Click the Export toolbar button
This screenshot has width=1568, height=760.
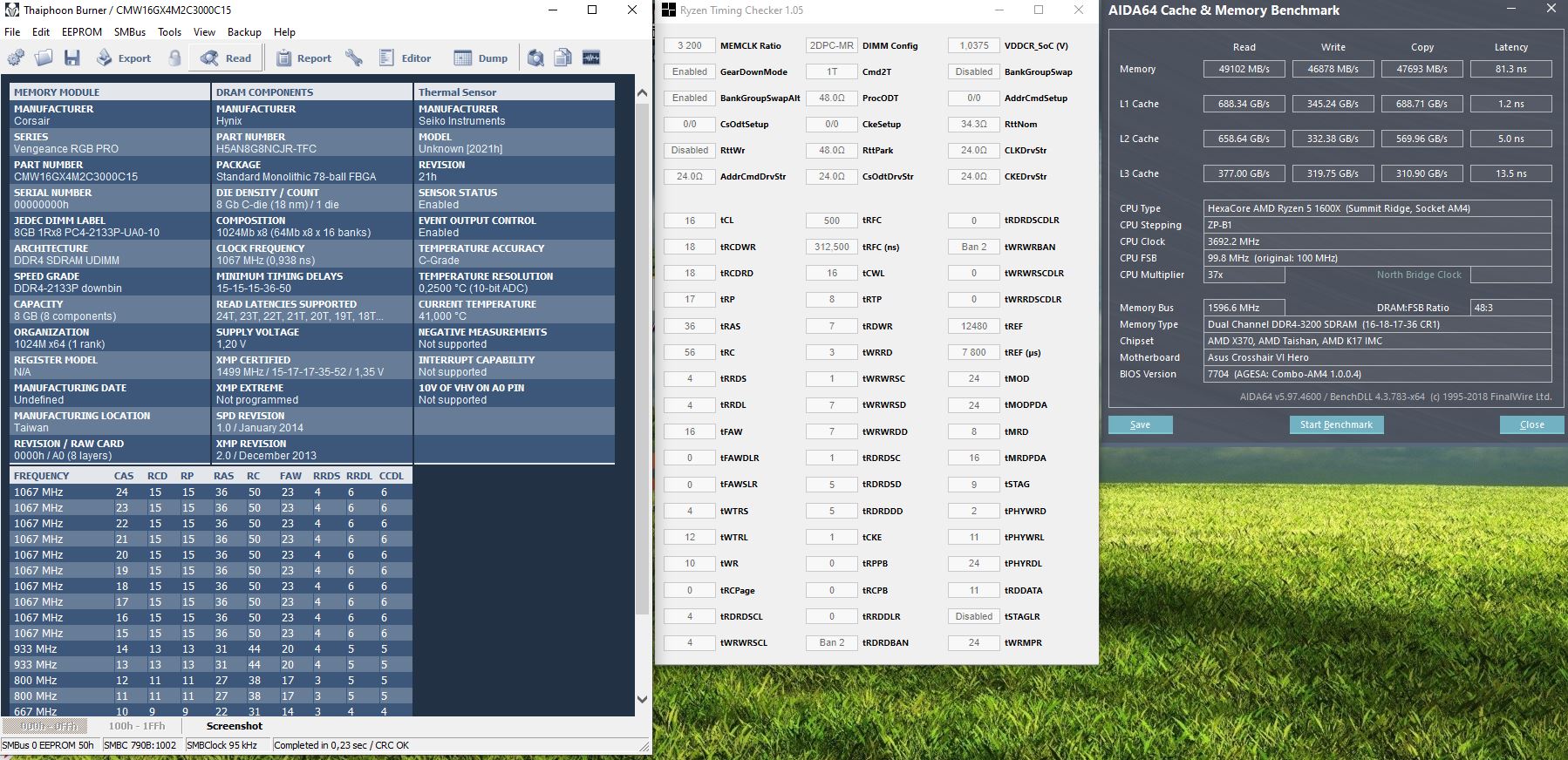click(x=124, y=58)
